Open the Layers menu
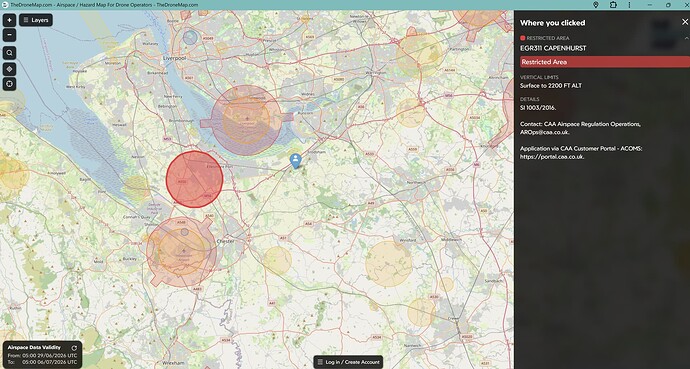This screenshot has height=369, width=690. (x=36, y=20)
